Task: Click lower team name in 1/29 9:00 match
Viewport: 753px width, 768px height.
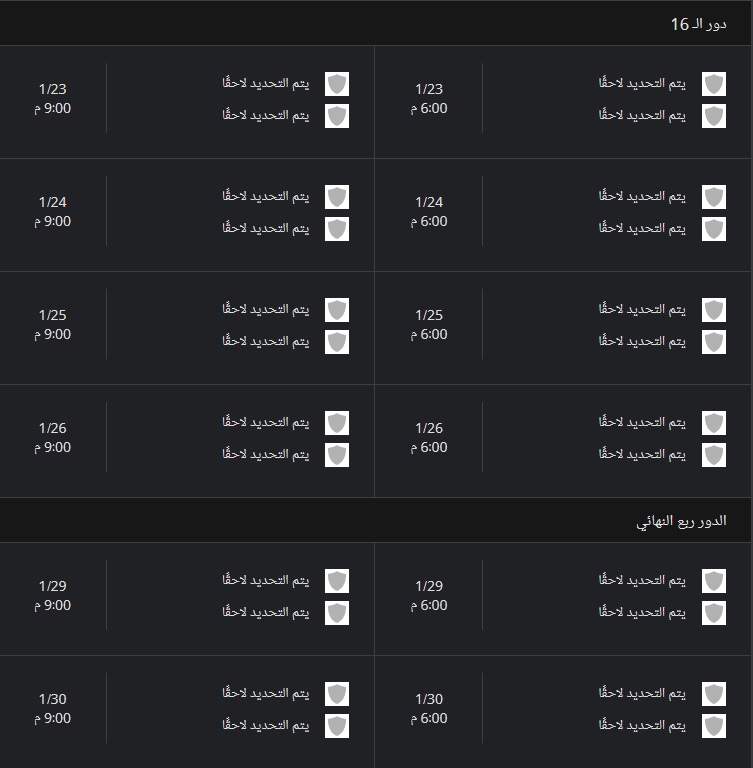Action: [266, 612]
